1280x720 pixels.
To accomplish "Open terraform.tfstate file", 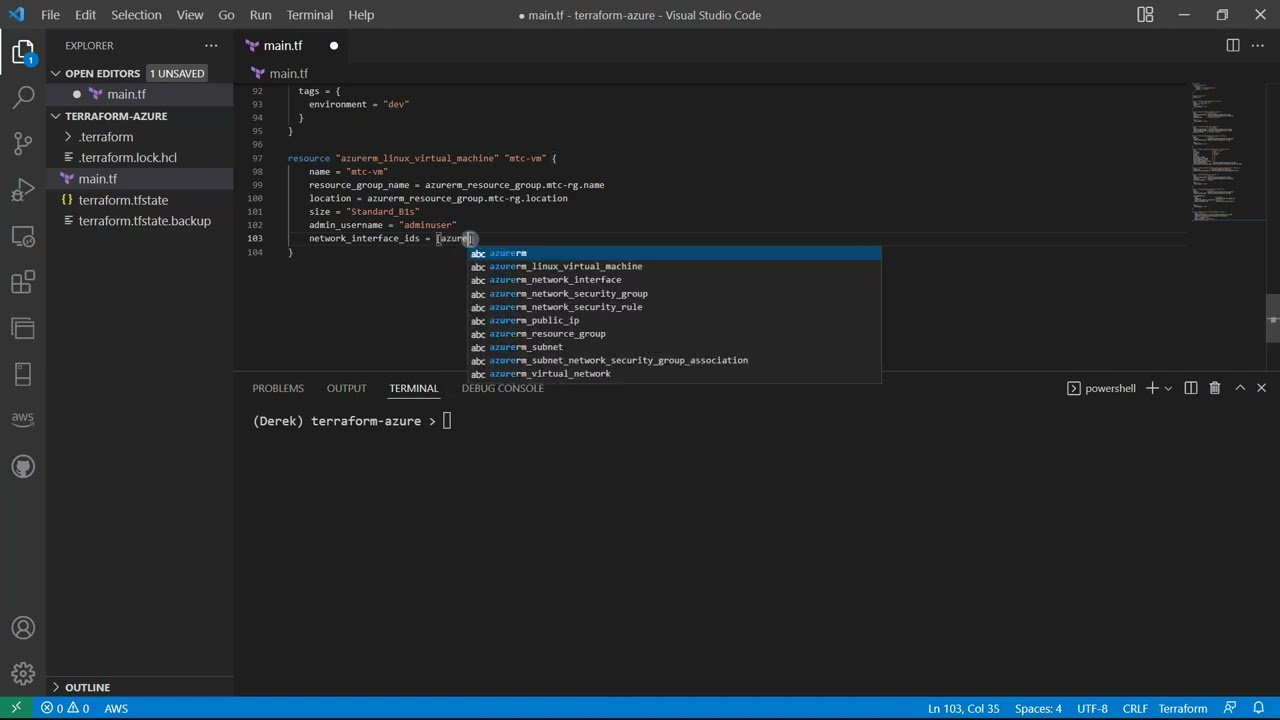I will click(x=123, y=200).
